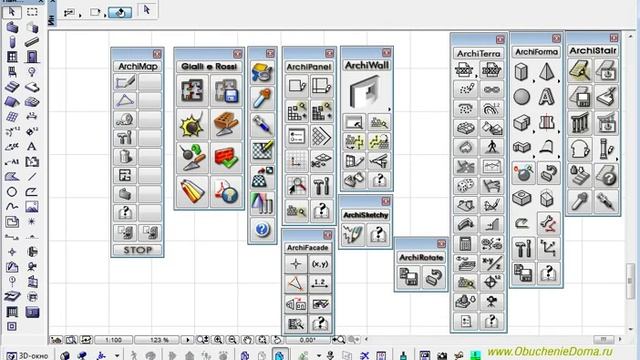This screenshot has height=360, width=640.
Task: Open the arrow next to zoom percentage
Action: click(188, 340)
